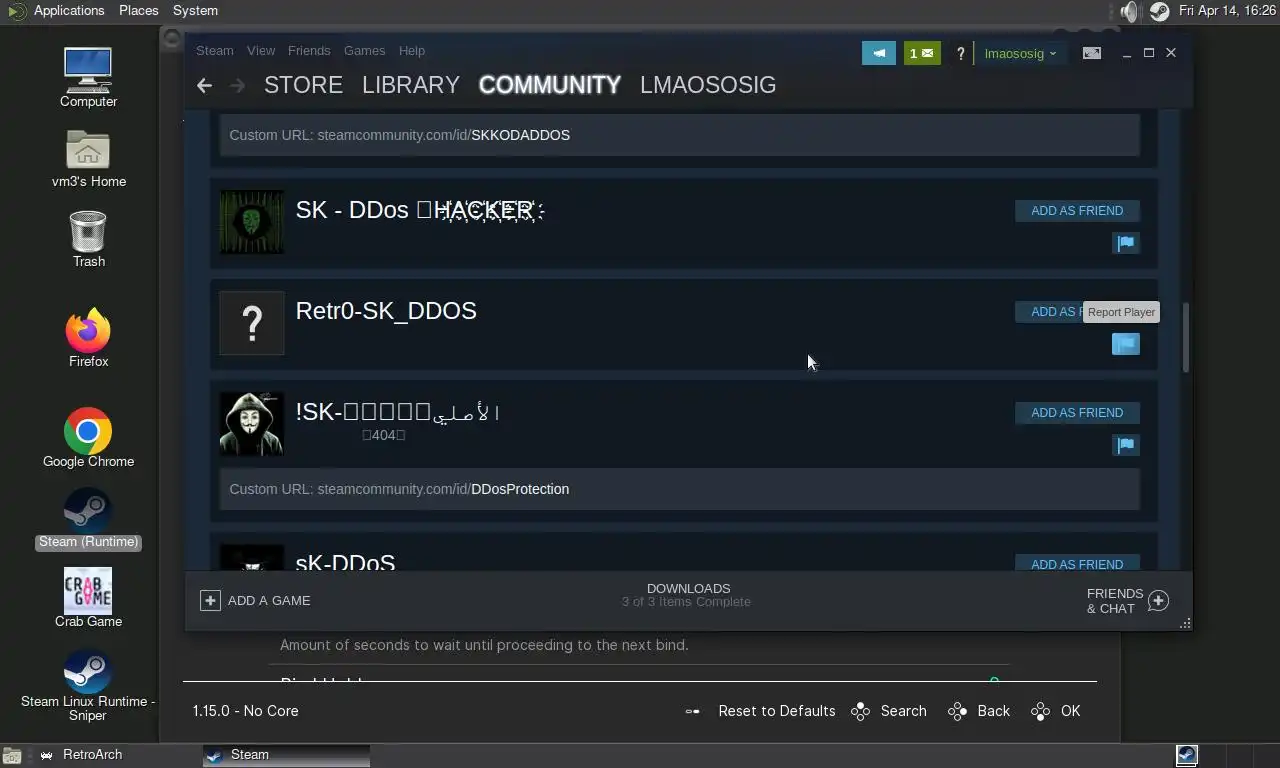The image size is (1280, 768).
Task: Enter Big Picture mode icon
Action: (1092, 53)
